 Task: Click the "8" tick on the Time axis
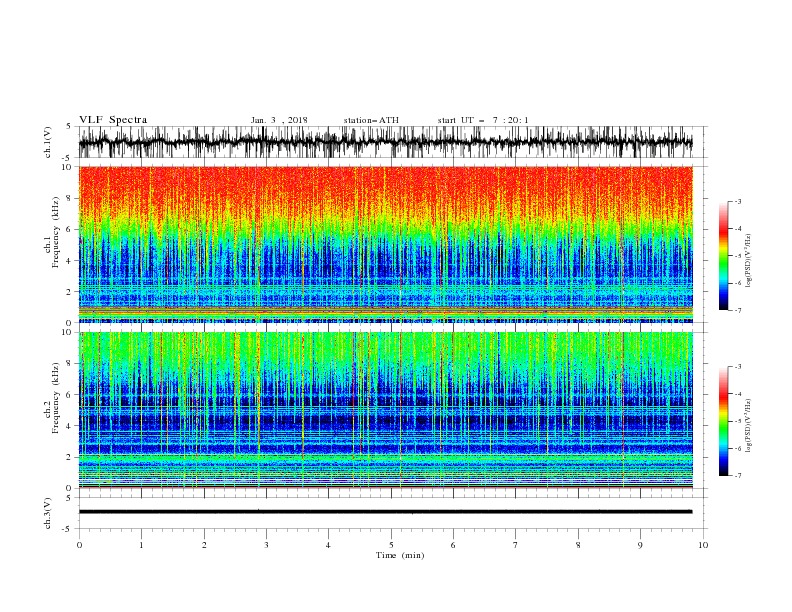[578, 545]
